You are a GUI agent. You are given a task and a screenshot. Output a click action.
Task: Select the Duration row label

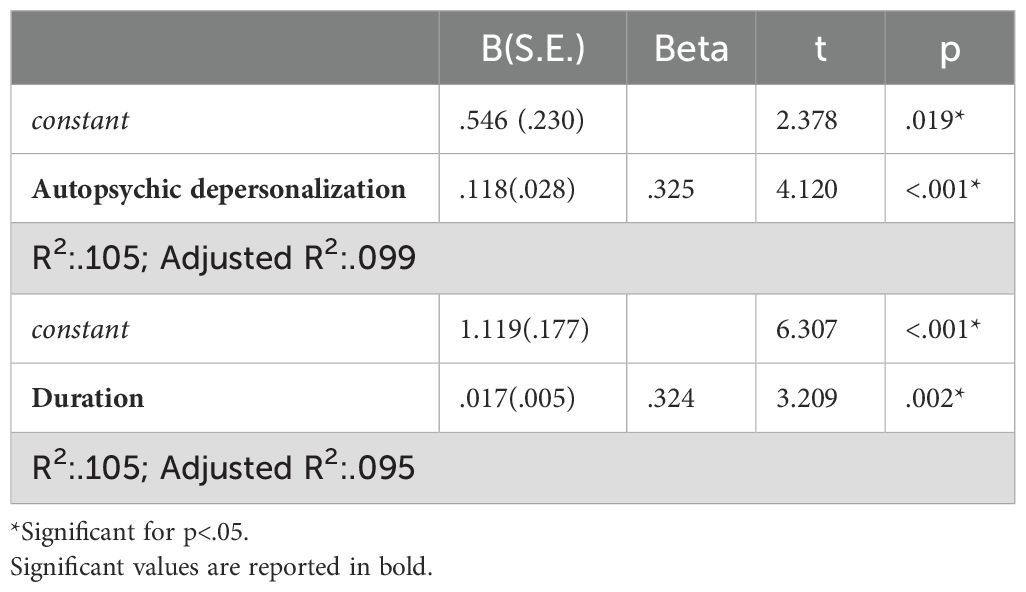click(x=88, y=398)
